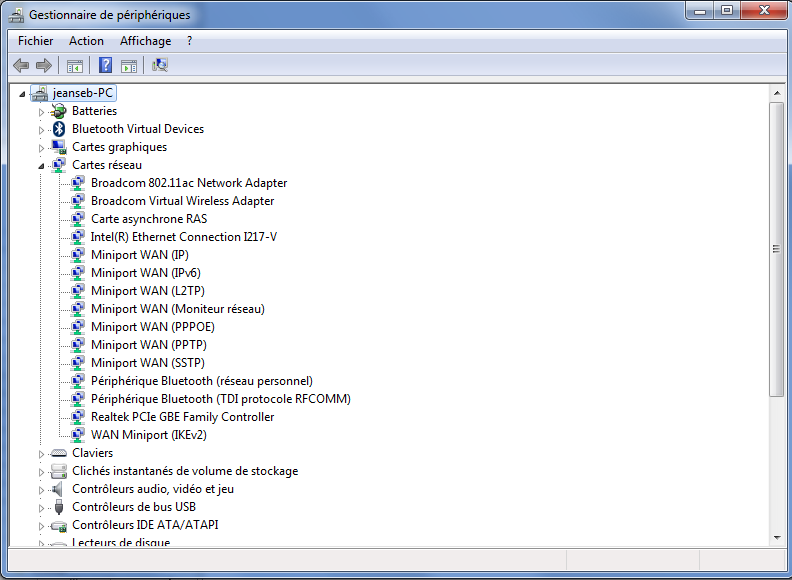Select Miniport WAN (SSTP) entry
Image resolution: width=792 pixels, height=580 pixels.
point(147,363)
